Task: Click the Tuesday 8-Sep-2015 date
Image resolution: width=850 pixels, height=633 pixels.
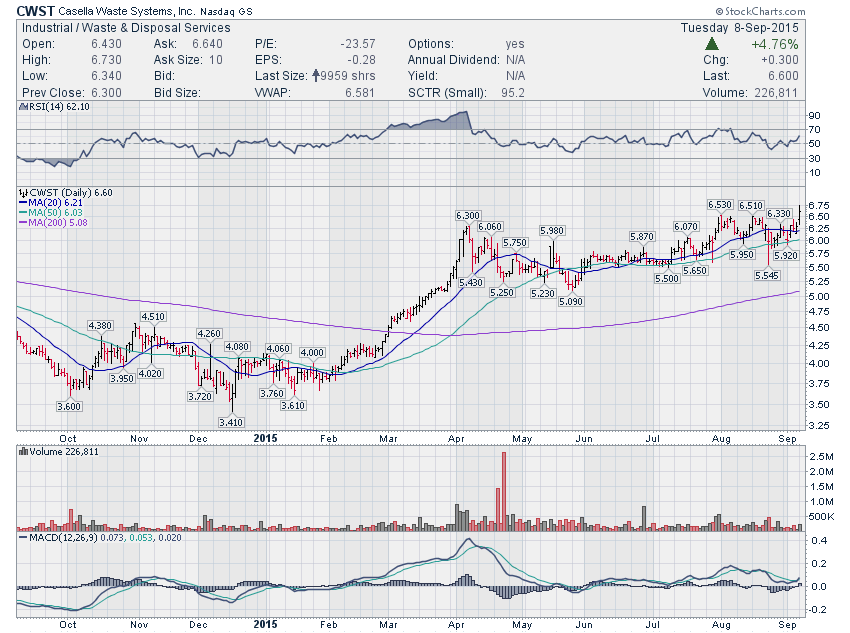Action: 739,28
